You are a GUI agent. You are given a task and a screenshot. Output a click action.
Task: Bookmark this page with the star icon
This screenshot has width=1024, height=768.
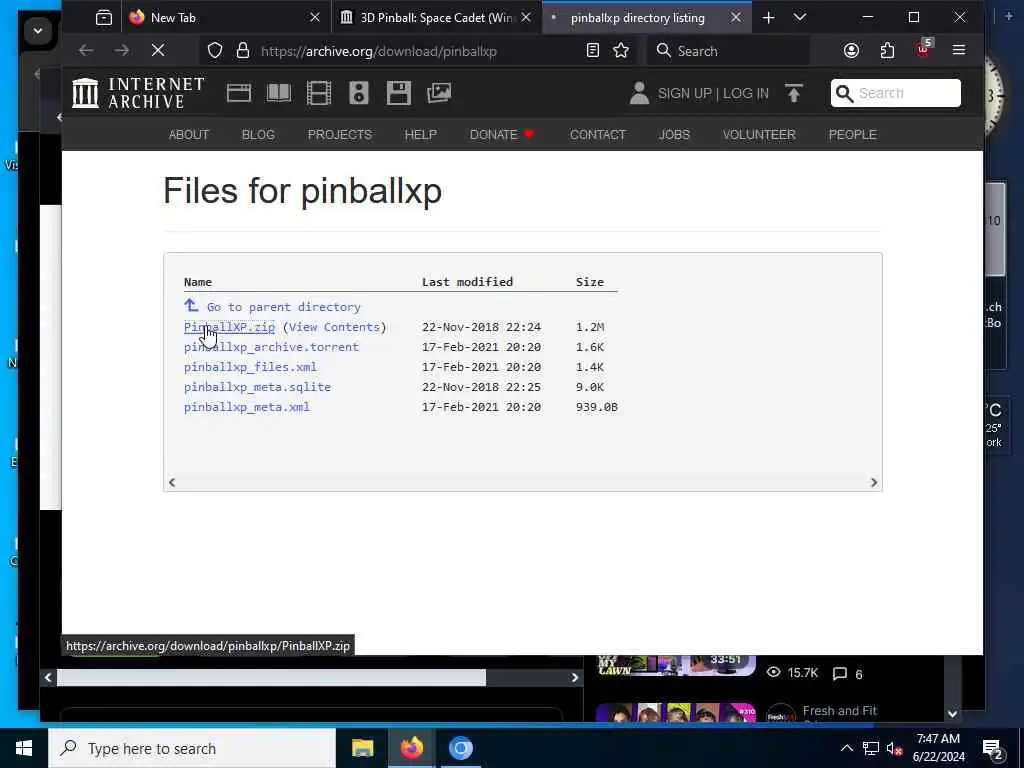(621, 50)
